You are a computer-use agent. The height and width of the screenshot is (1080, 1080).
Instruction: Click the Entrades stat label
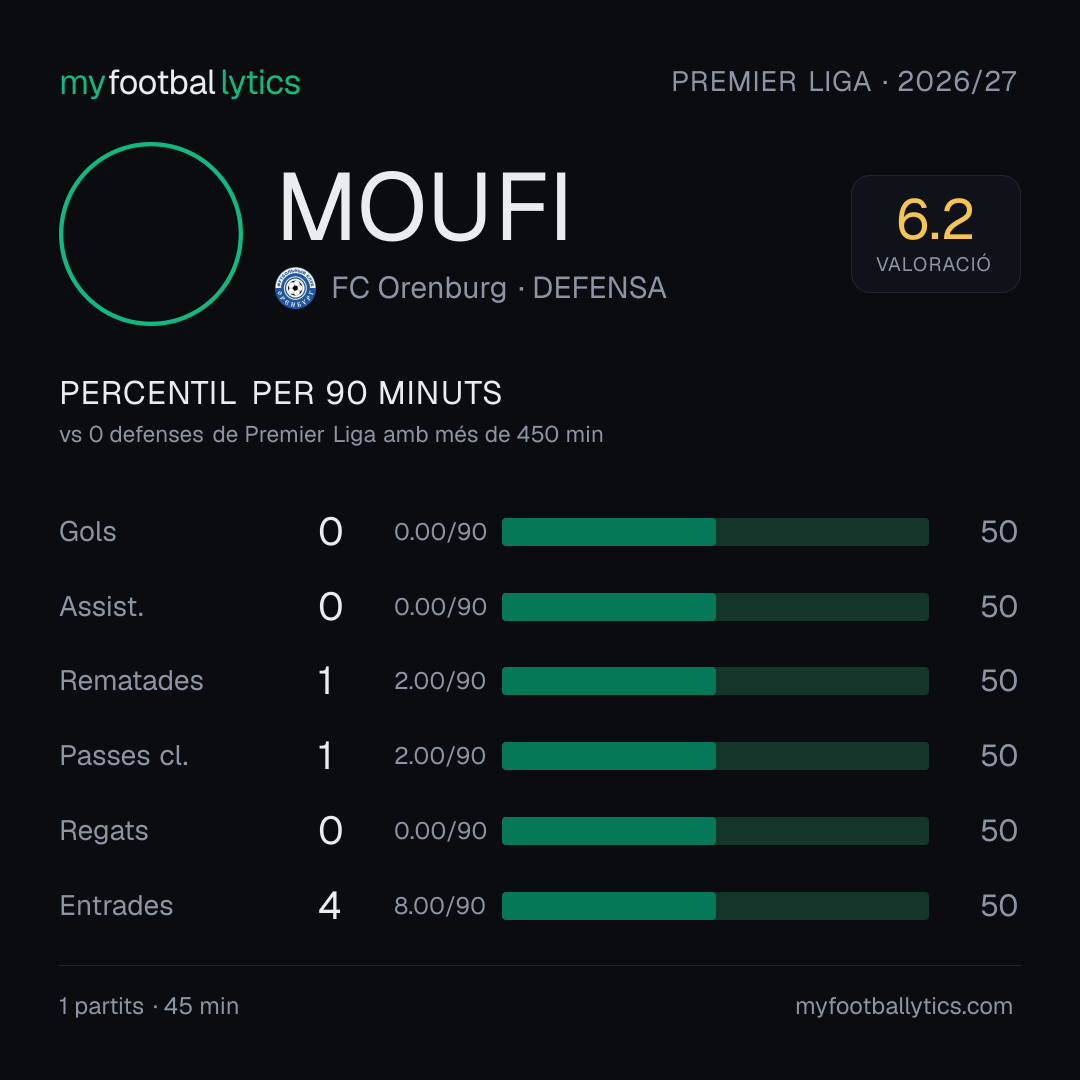(116, 906)
